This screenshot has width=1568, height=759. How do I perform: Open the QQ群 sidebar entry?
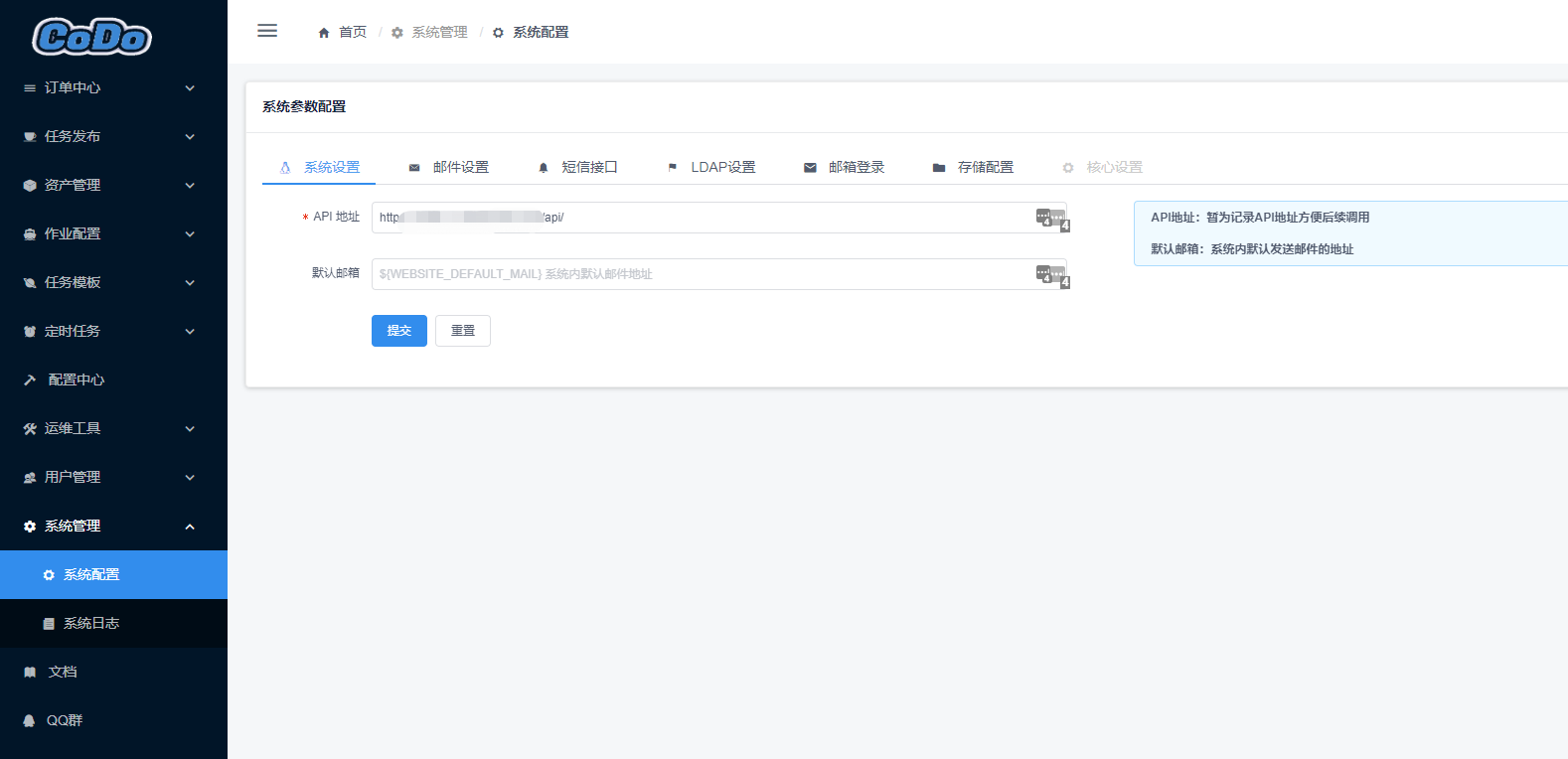click(x=113, y=721)
